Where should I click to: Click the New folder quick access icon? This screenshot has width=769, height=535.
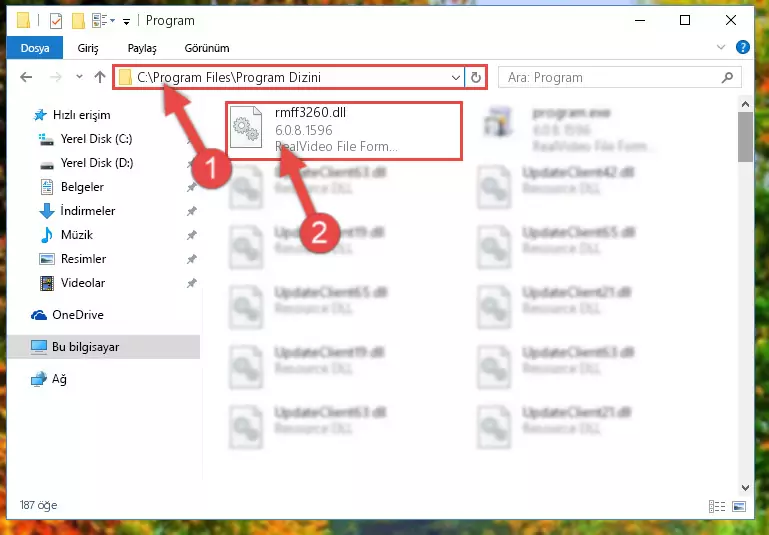coord(78,21)
